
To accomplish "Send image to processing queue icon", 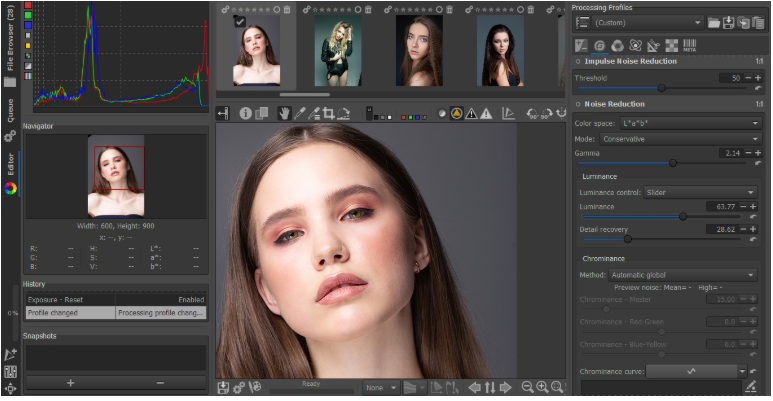I will pyautogui.click(x=239, y=387).
